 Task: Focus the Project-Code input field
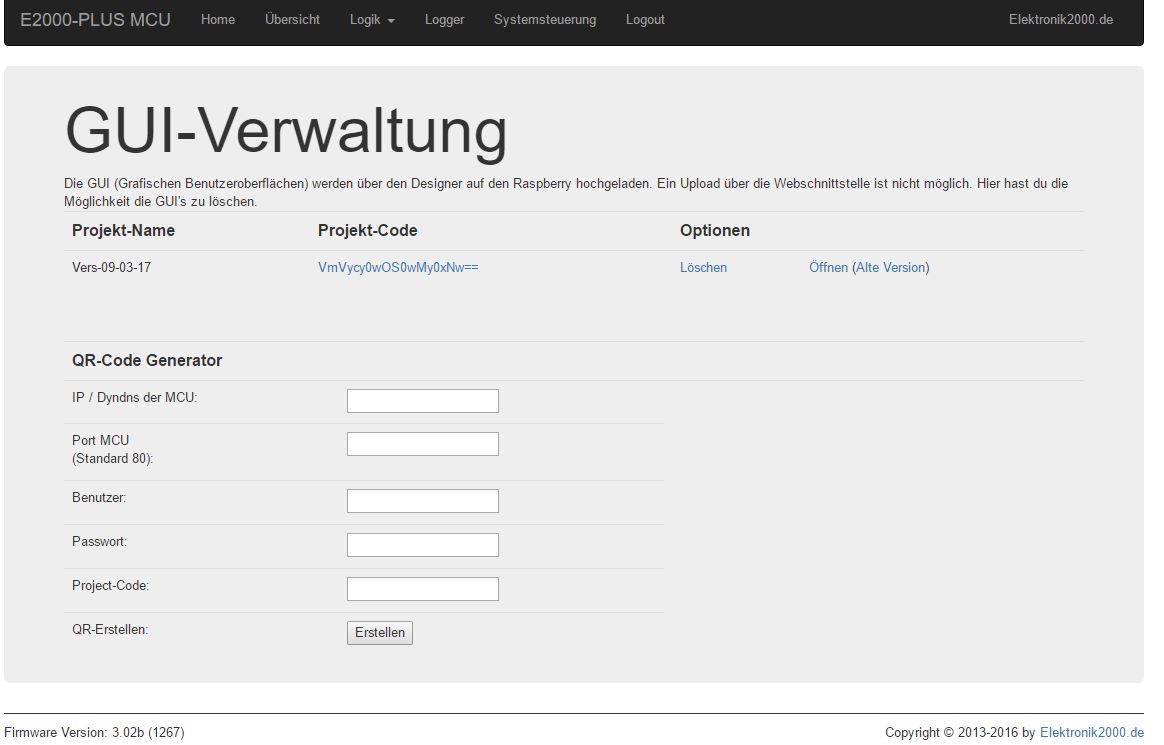(x=422, y=589)
